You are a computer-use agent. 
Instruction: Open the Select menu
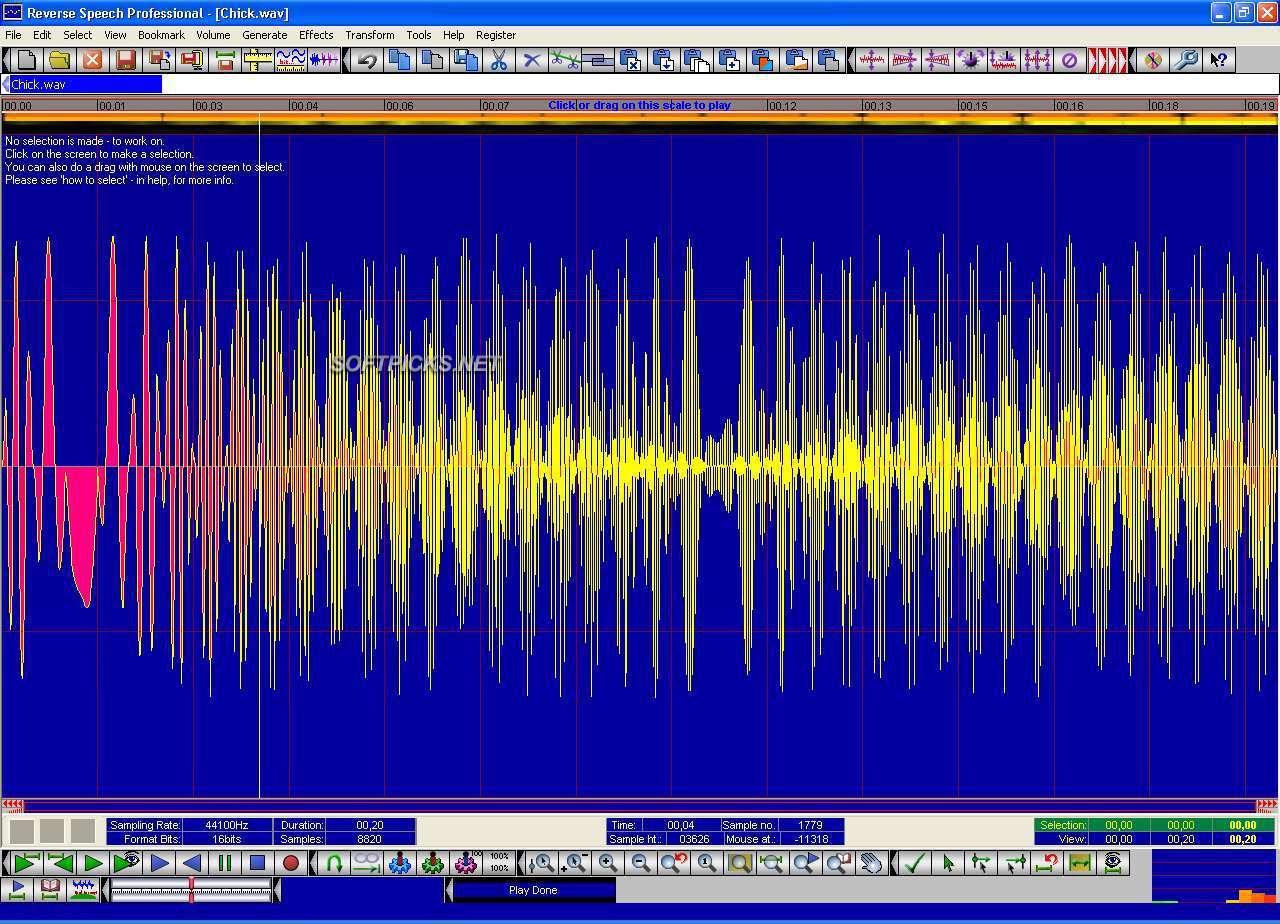click(77, 35)
